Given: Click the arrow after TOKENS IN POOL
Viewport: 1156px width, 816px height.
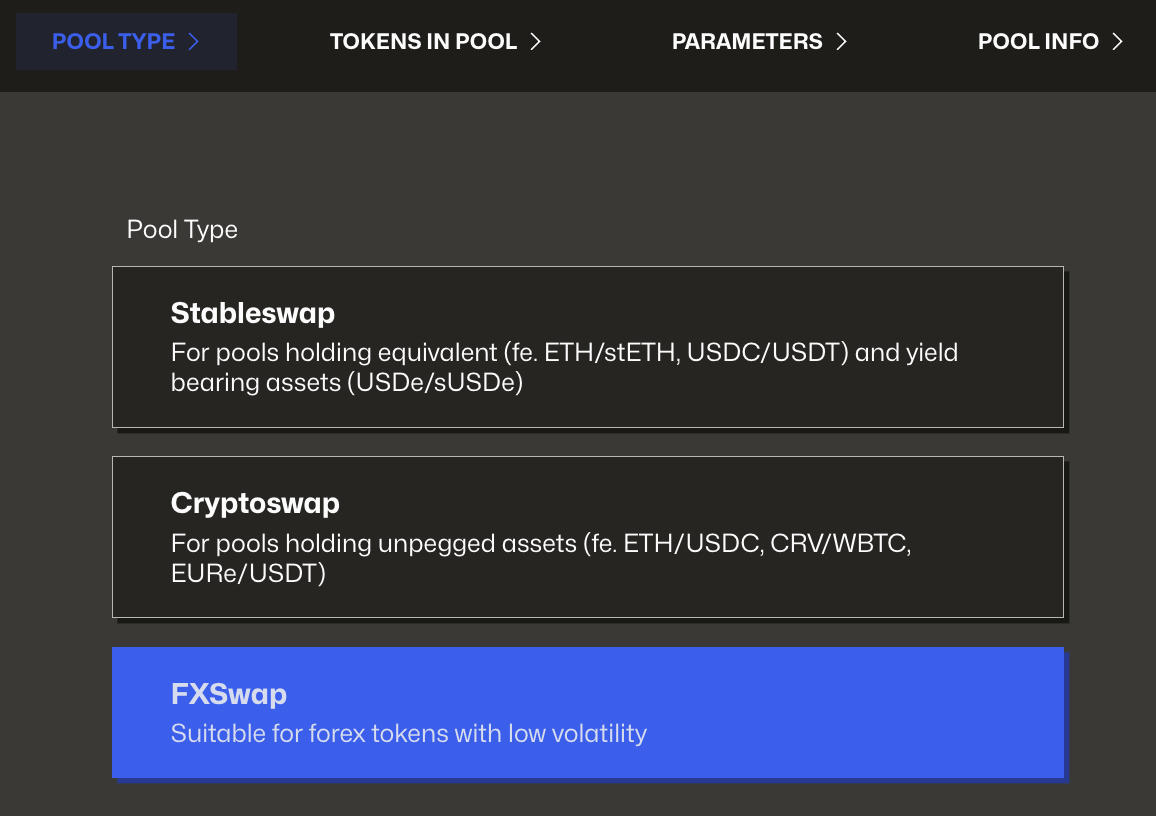Looking at the screenshot, I should point(536,41).
